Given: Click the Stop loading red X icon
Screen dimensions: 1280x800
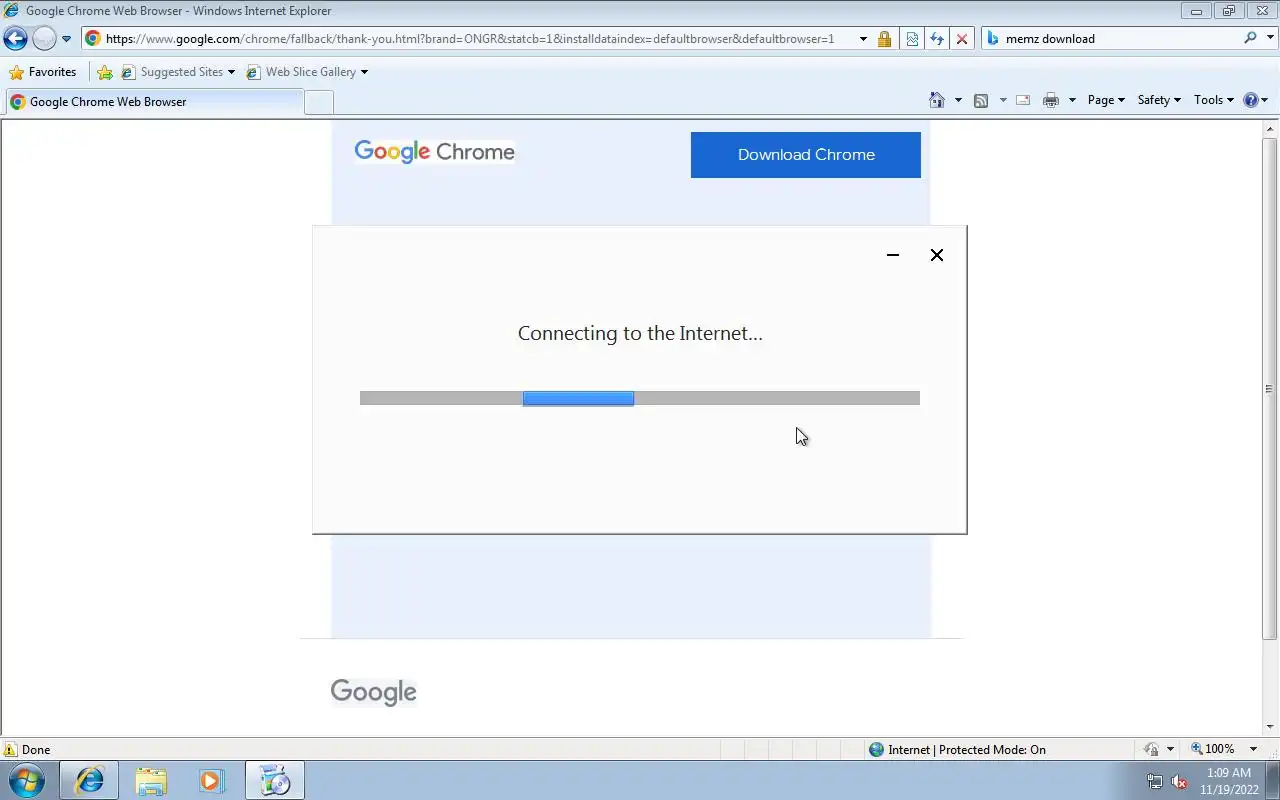Looking at the screenshot, I should (x=962, y=39).
